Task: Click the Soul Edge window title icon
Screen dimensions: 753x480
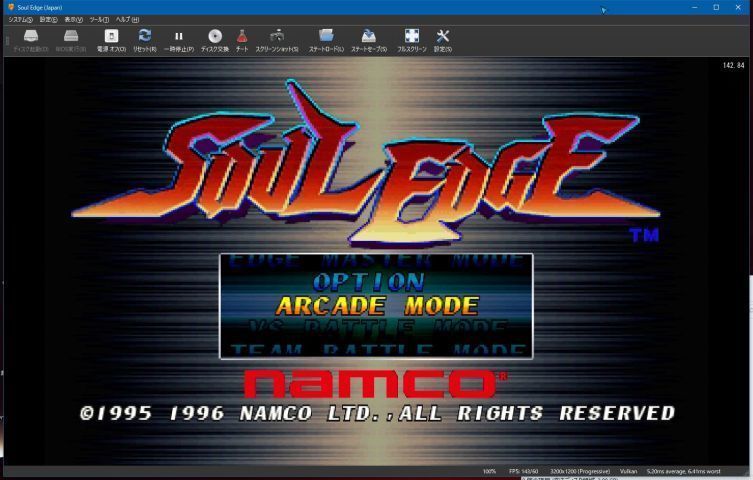Action: [11, 7]
